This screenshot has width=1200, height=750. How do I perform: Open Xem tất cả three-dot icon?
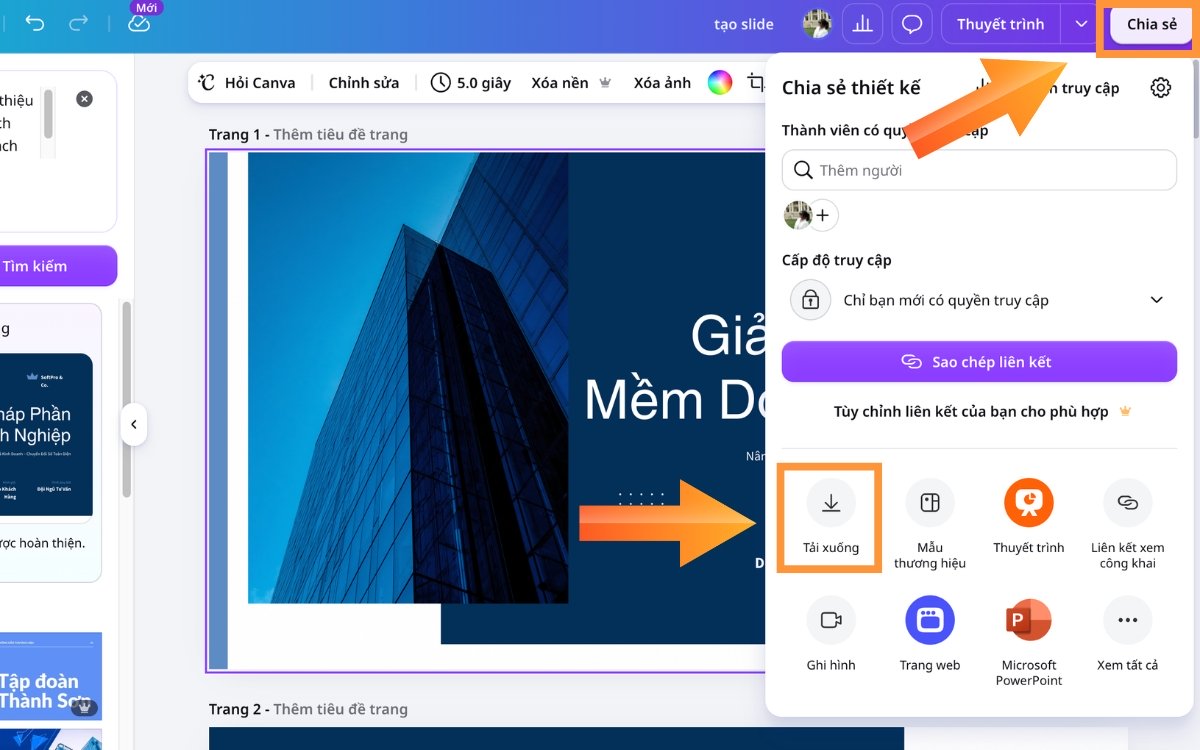point(1128,621)
